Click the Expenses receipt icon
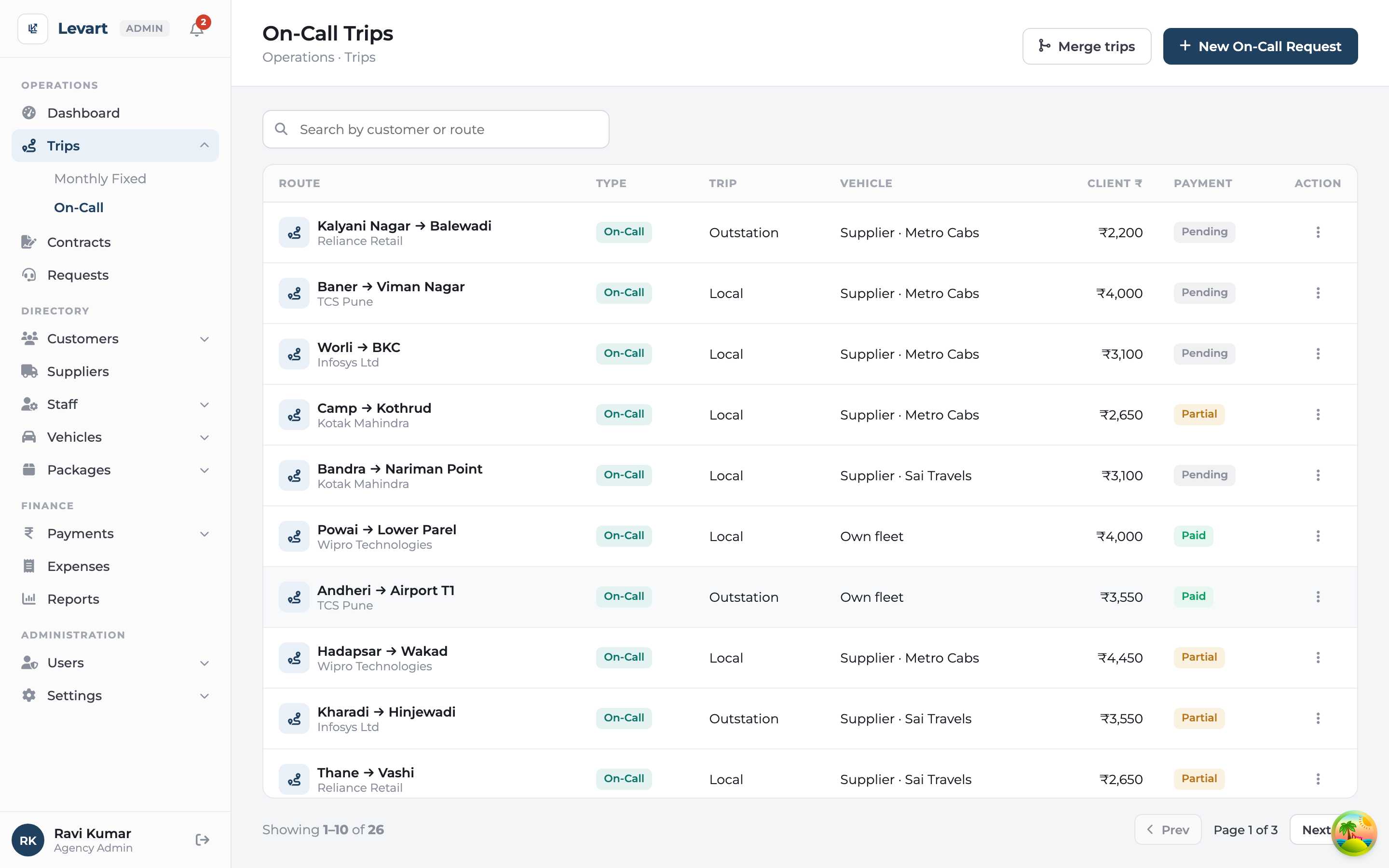Image resolution: width=1389 pixels, height=868 pixels. (x=29, y=566)
